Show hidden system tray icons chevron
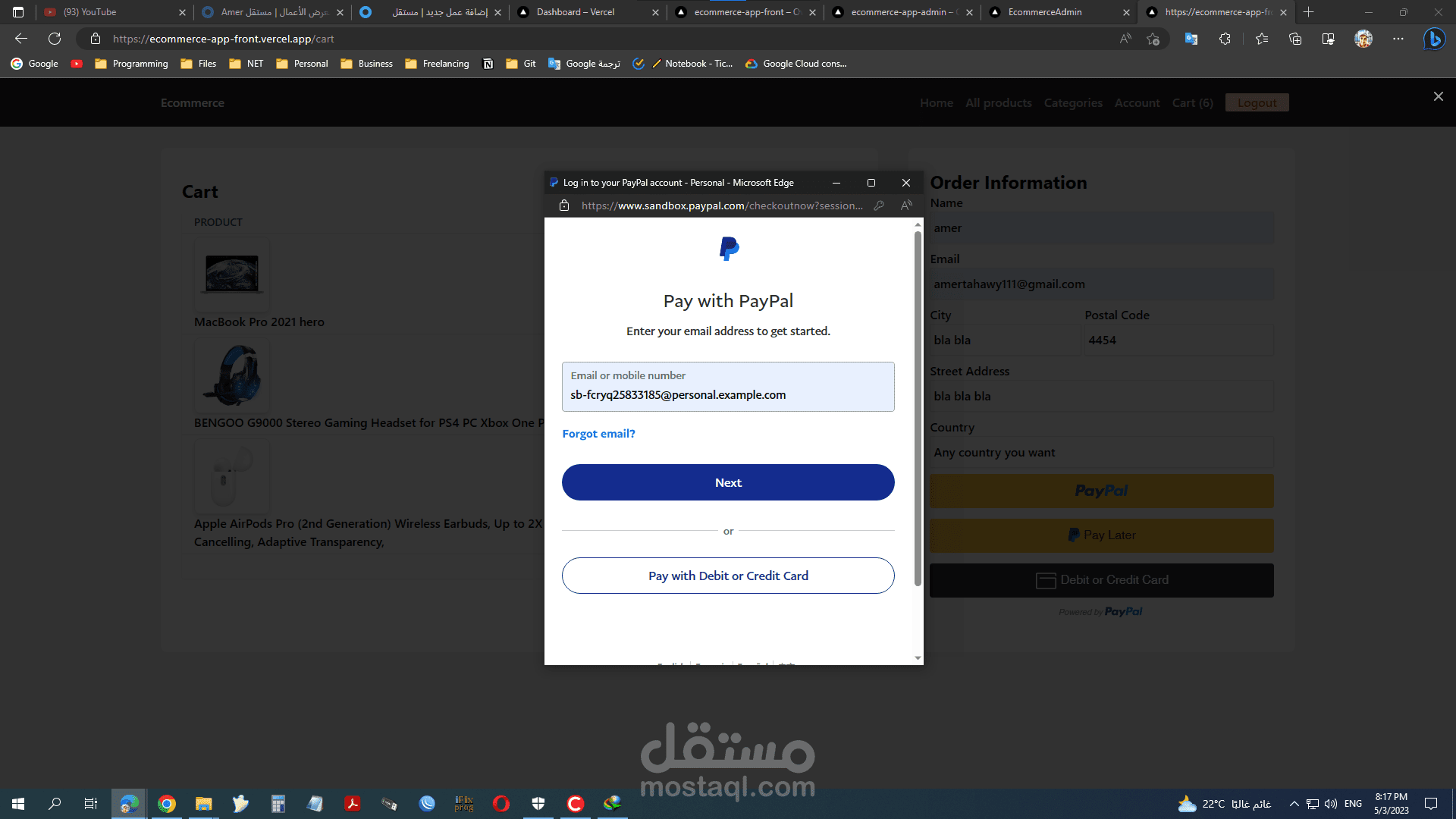Viewport: 1456px width, 819px height. point(1294,804)
